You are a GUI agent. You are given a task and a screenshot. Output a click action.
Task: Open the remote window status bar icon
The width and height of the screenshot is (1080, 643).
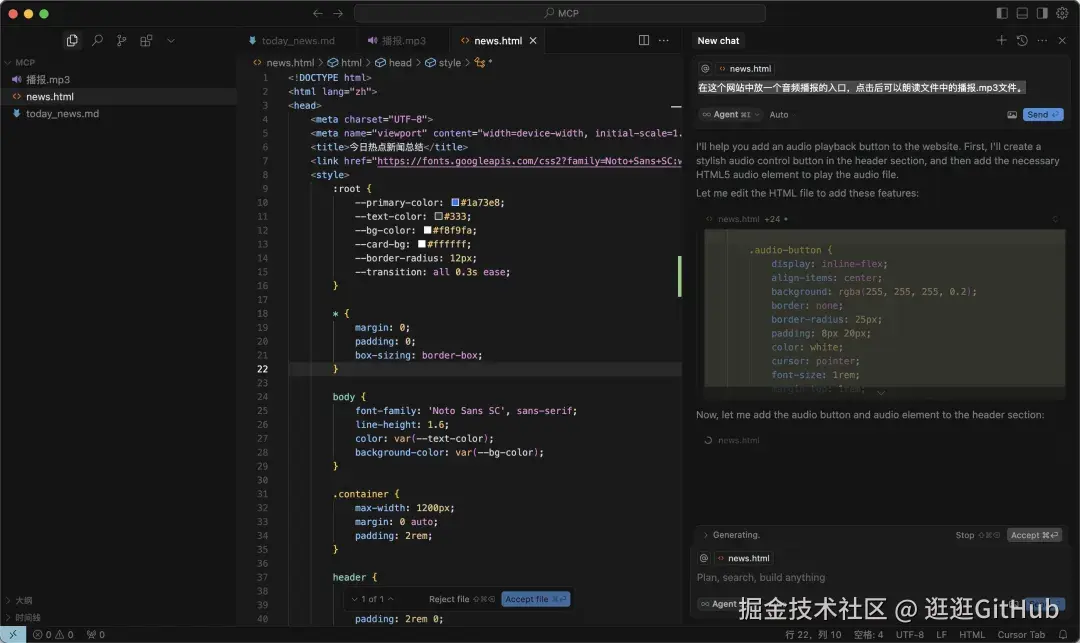tap(13, 635)
